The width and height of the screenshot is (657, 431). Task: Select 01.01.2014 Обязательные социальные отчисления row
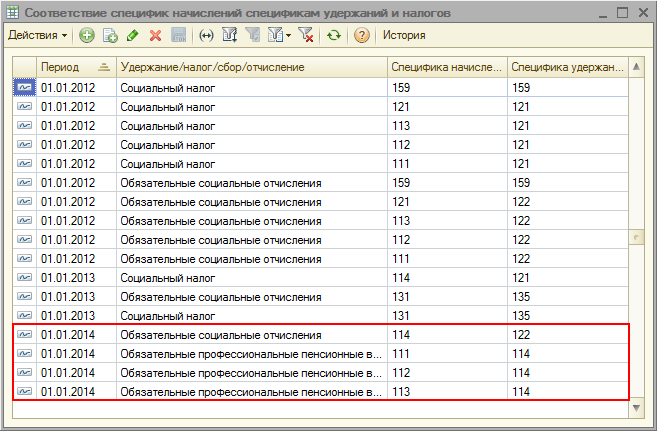[x=250, y=334]
